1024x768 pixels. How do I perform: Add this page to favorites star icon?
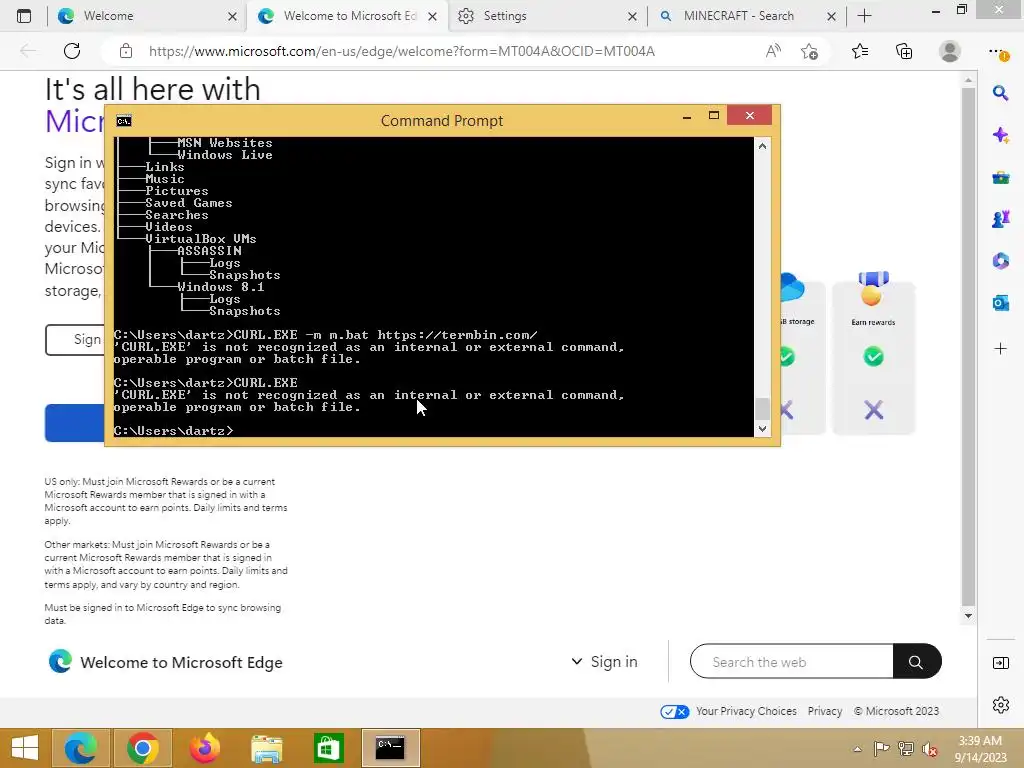tap(810, 51)
